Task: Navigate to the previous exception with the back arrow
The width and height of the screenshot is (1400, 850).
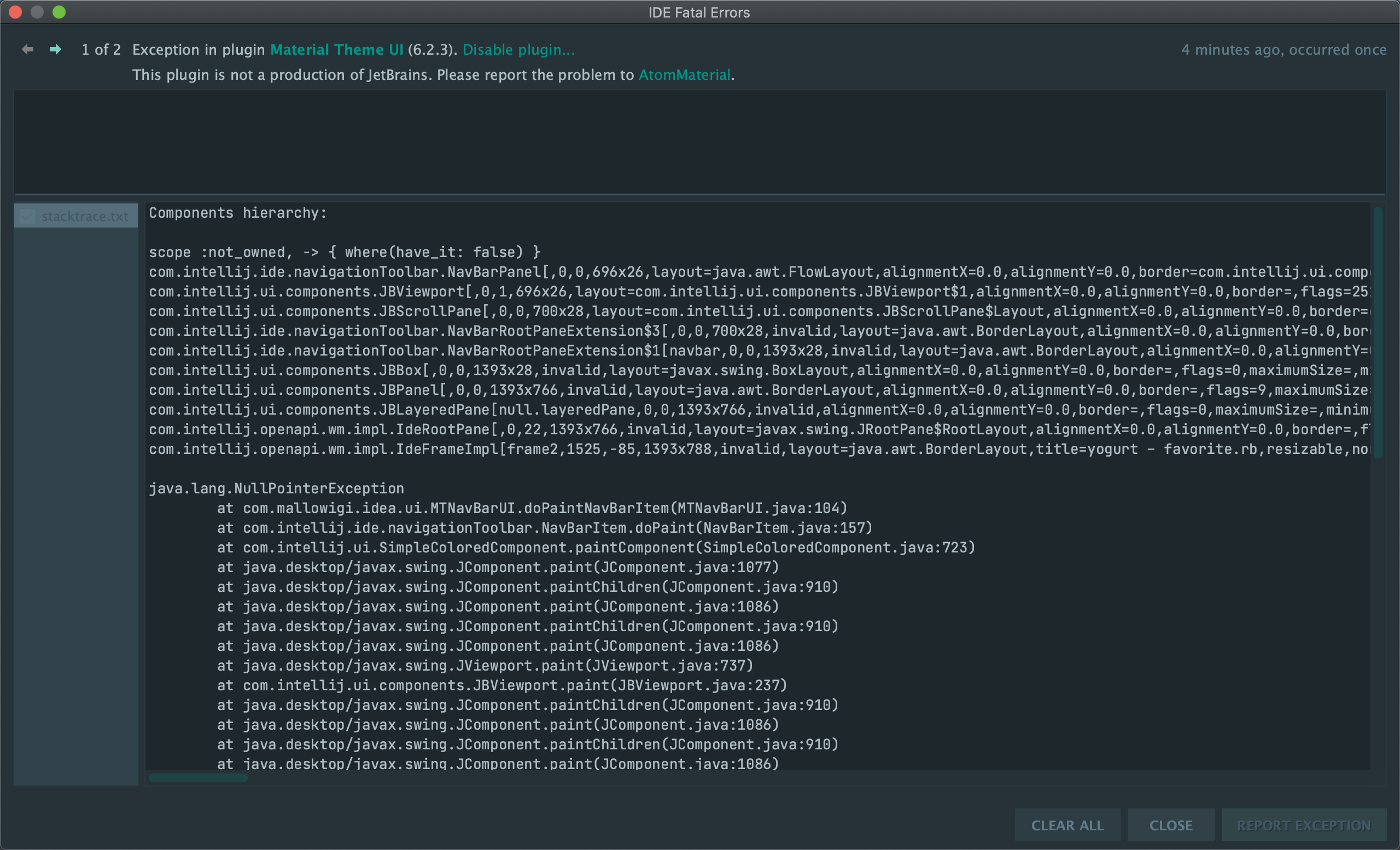Action: point(27,49)
